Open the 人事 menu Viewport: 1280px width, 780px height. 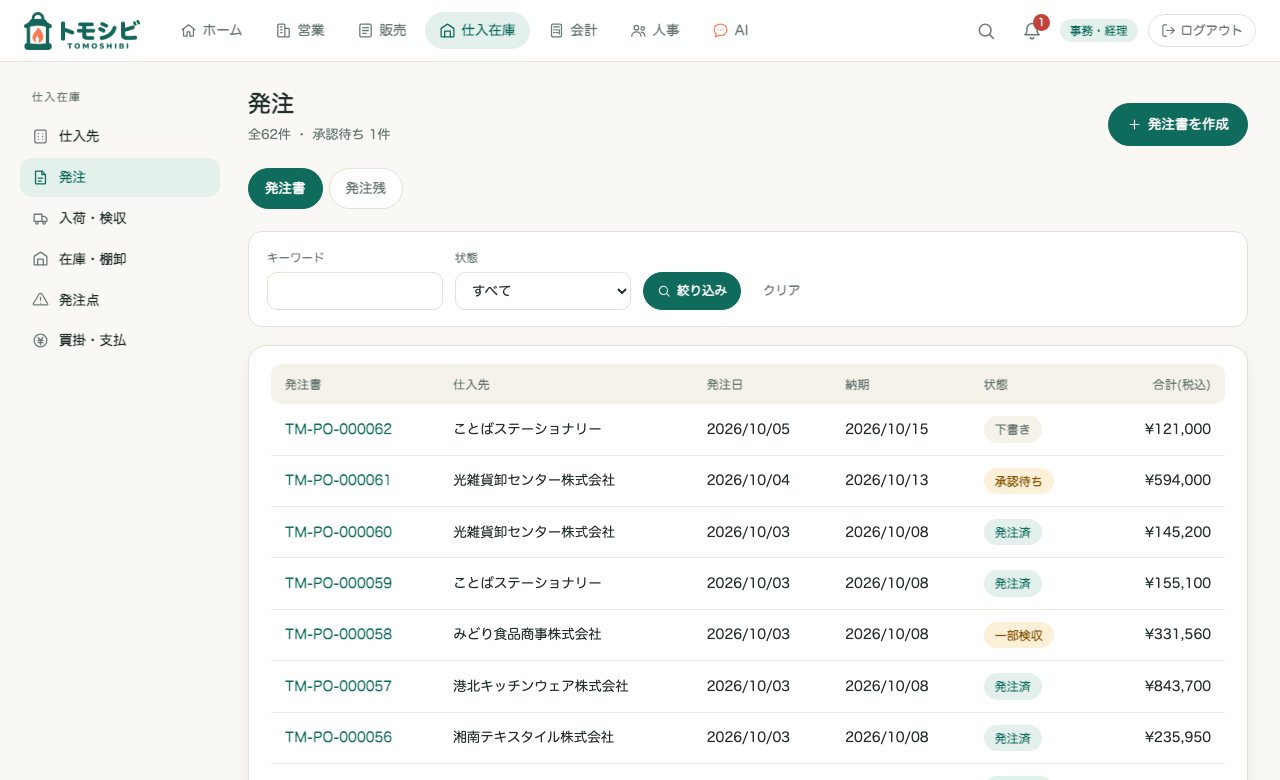[655, 31]
